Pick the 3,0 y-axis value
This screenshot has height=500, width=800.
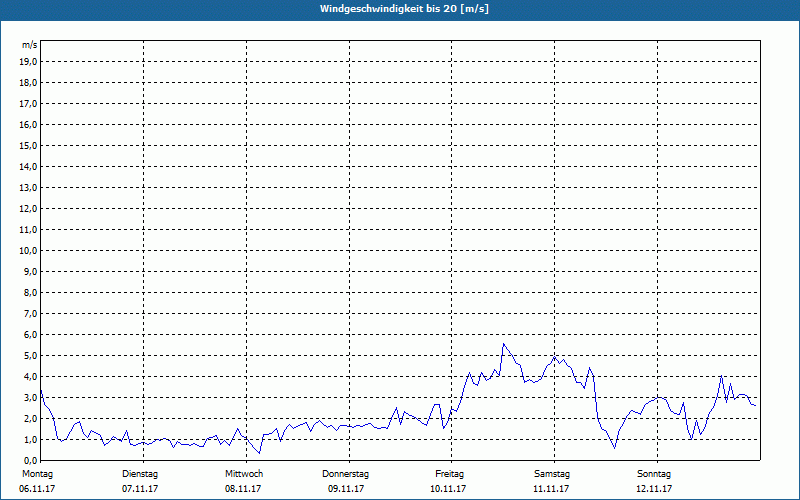[x=31, y=397]
